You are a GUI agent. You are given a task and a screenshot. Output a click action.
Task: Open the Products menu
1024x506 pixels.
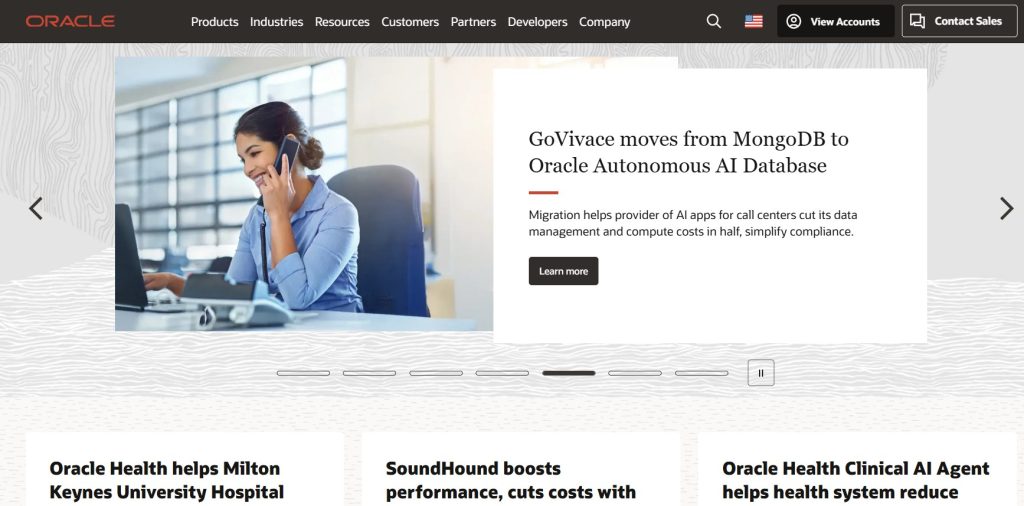pos(215,21)
